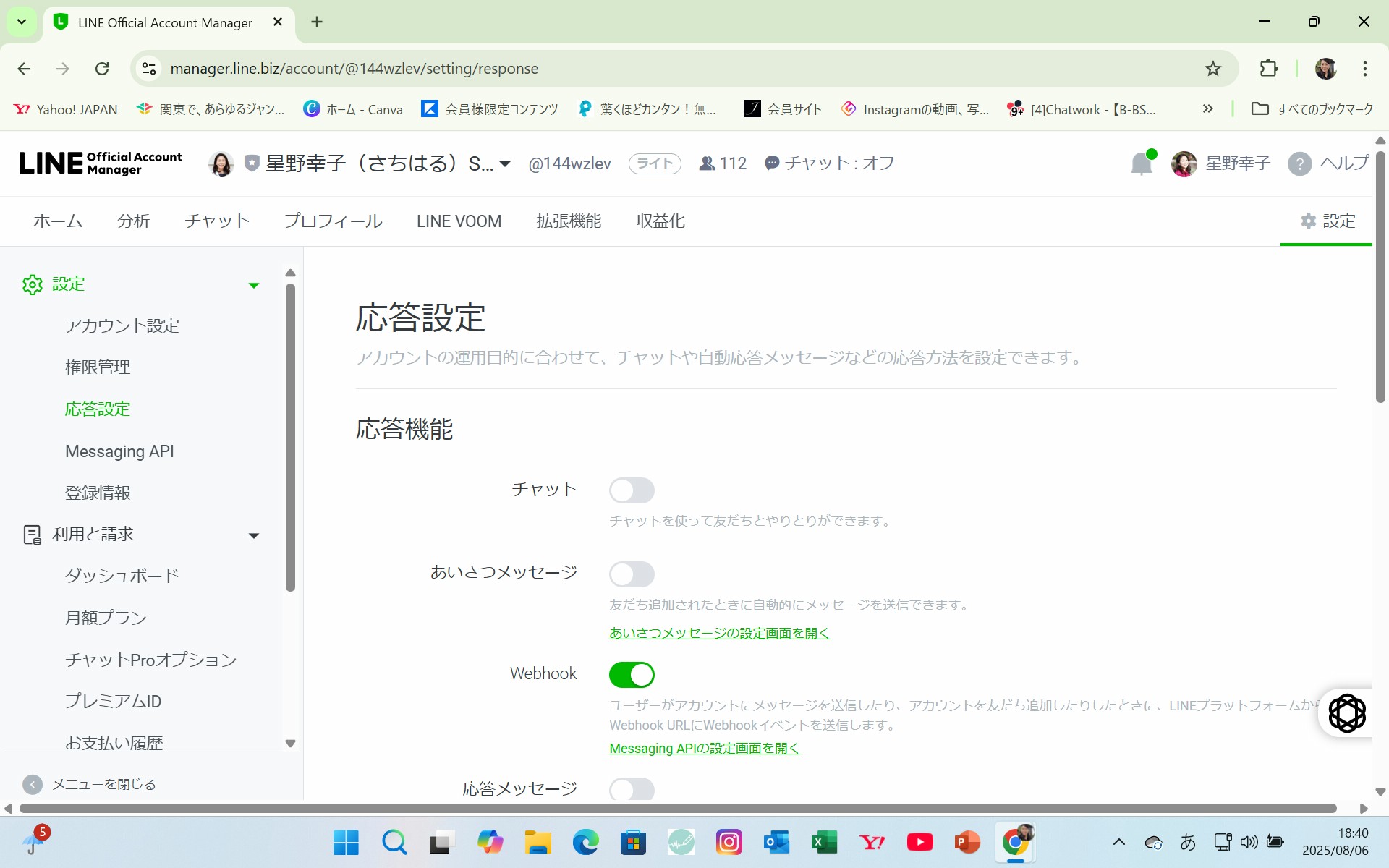1389x868 pixels.
Task: Go to the ホーム tab
Action: pyautogui.click(x=58, y=221)
